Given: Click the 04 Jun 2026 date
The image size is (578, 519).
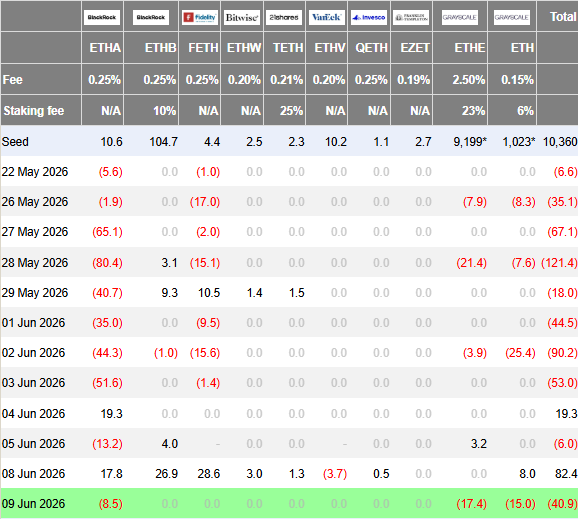Looking at the screenshot, I should point(34,414).
